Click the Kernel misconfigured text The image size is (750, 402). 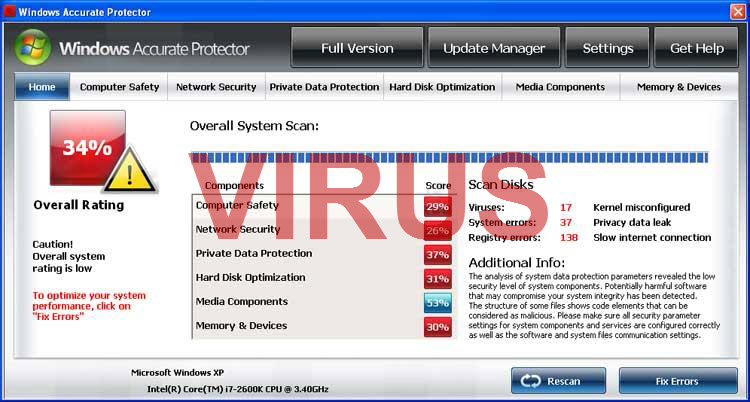coord(641,208)
